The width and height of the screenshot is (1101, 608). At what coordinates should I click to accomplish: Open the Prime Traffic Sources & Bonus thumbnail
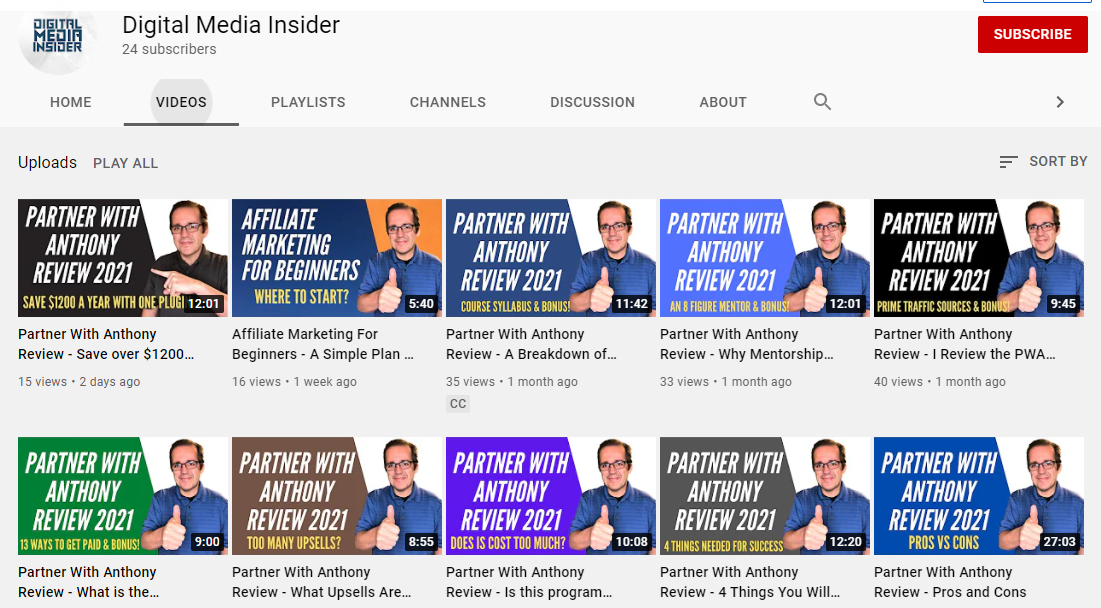[x=979, y=258]
